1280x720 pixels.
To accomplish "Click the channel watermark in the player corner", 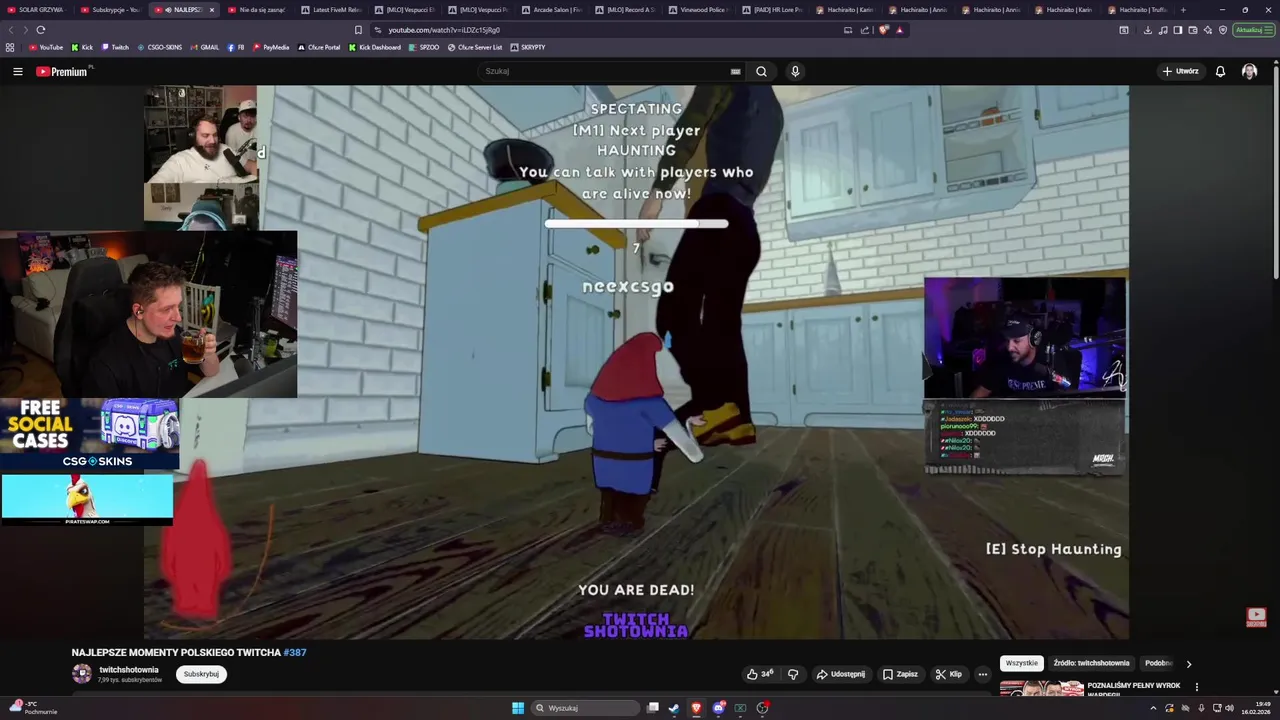I will [x=1256, y=617].
